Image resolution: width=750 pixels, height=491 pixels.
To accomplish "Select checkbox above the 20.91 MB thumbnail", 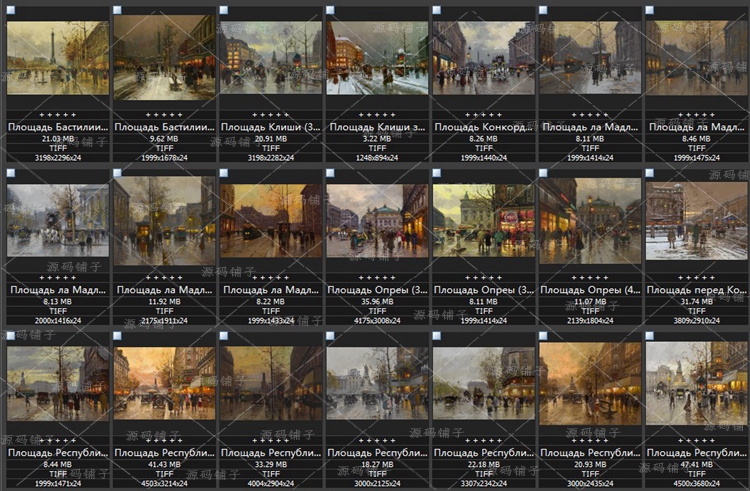I will (224, 10).
